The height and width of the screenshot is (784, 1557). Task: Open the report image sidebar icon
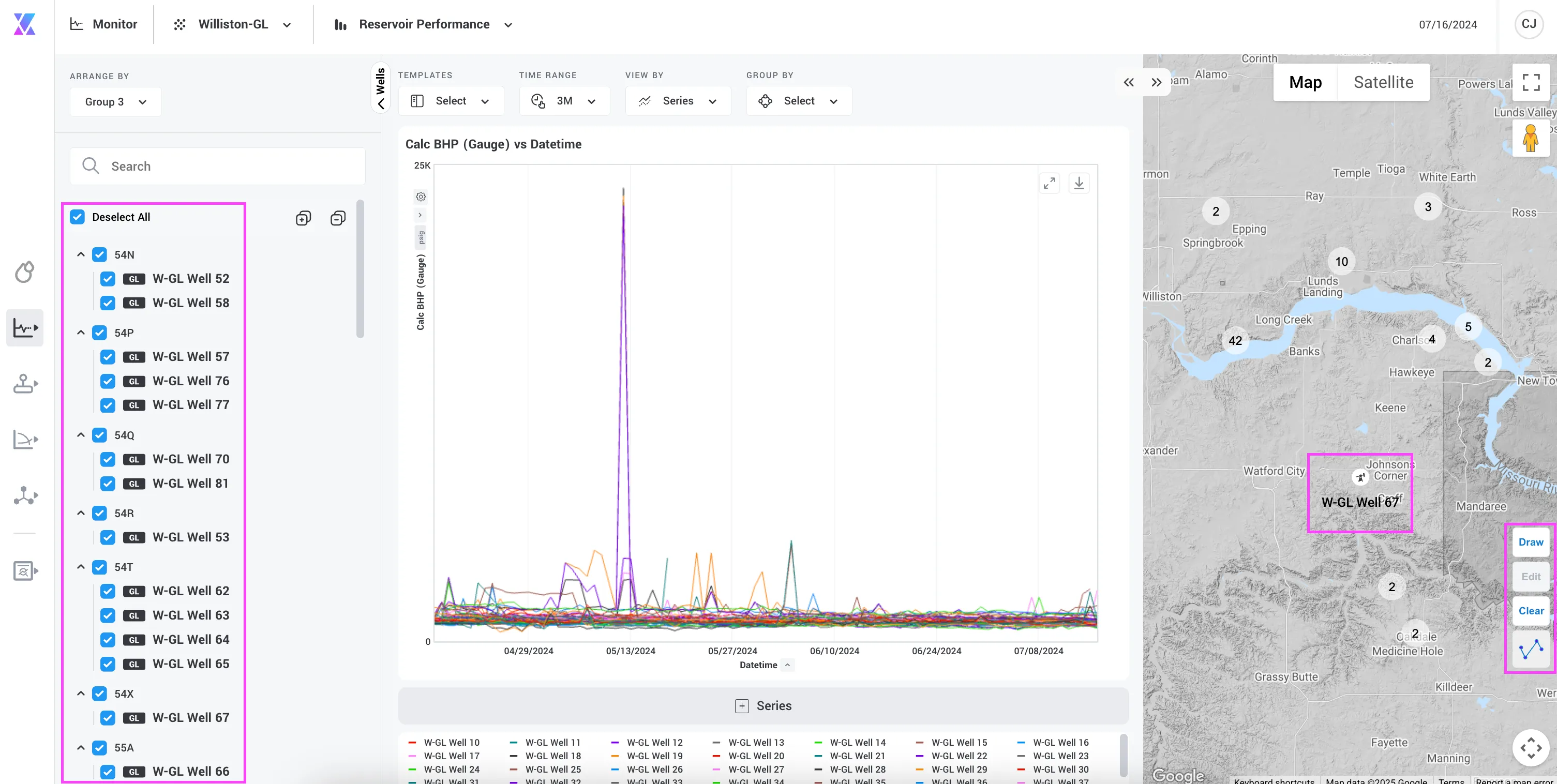point(25,570)
